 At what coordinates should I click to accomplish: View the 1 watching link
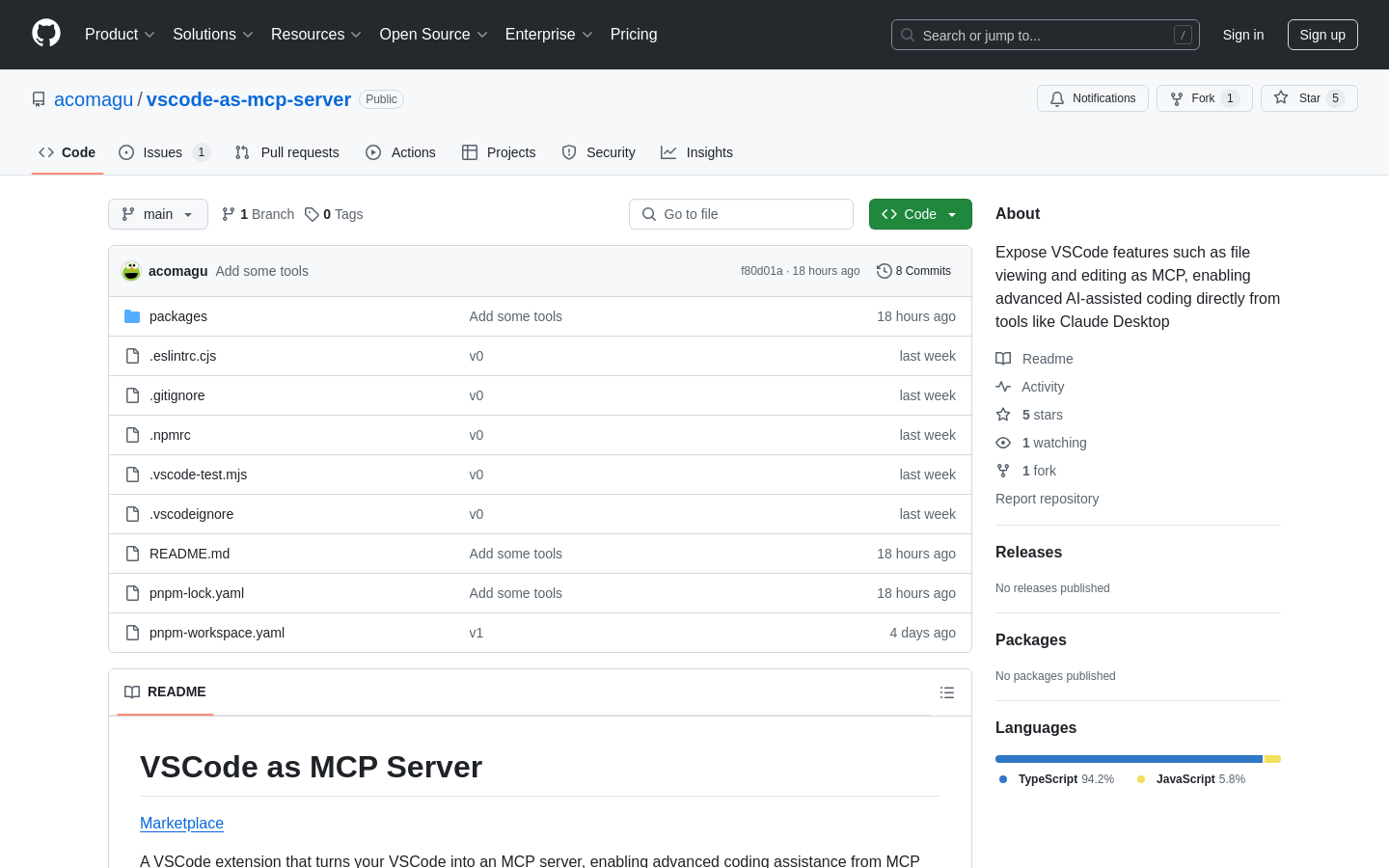click(x=1041, y=443)
